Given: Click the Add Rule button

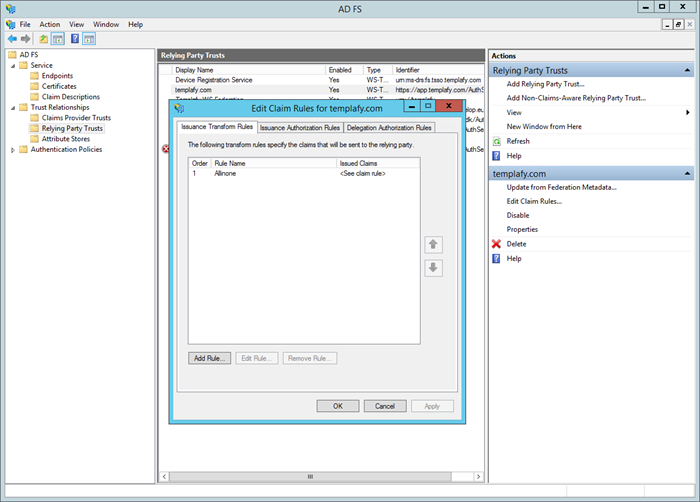Looking at the screenshot, I should (x=209, y=358).
